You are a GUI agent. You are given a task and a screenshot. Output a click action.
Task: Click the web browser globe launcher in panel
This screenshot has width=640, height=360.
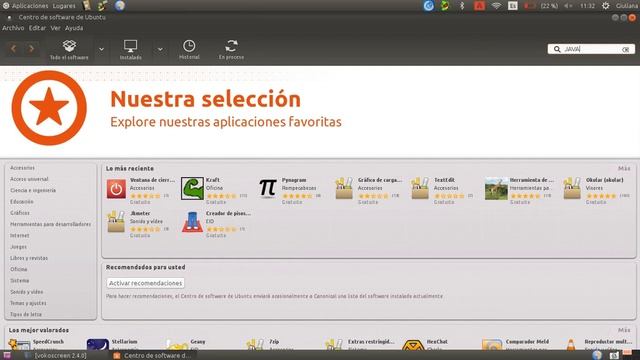(120, 6)
